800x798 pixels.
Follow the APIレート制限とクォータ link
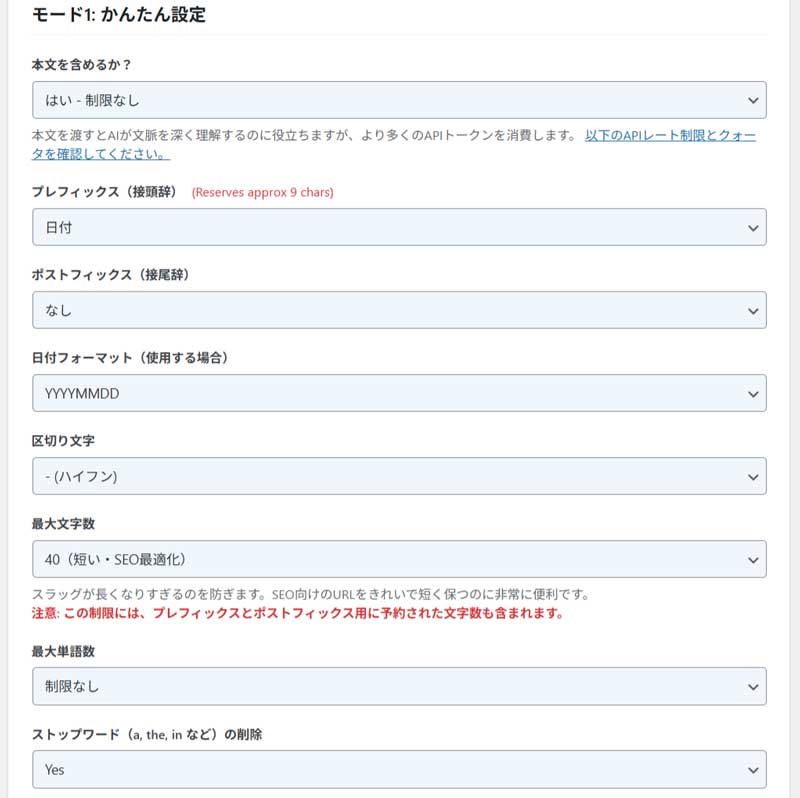pyautogui.click(x=670, y=136)
